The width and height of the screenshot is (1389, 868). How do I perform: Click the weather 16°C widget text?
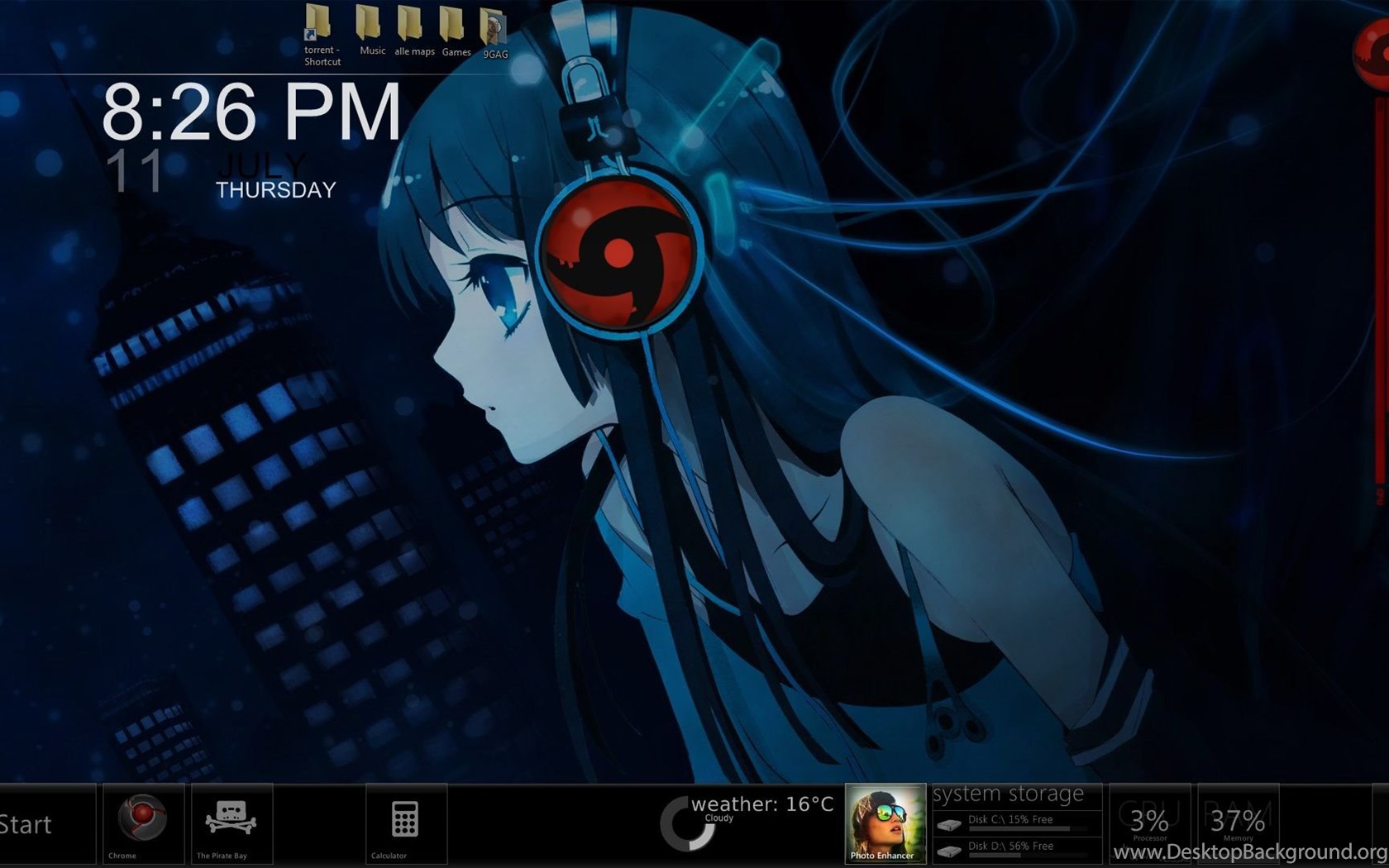tap(761, 804)
